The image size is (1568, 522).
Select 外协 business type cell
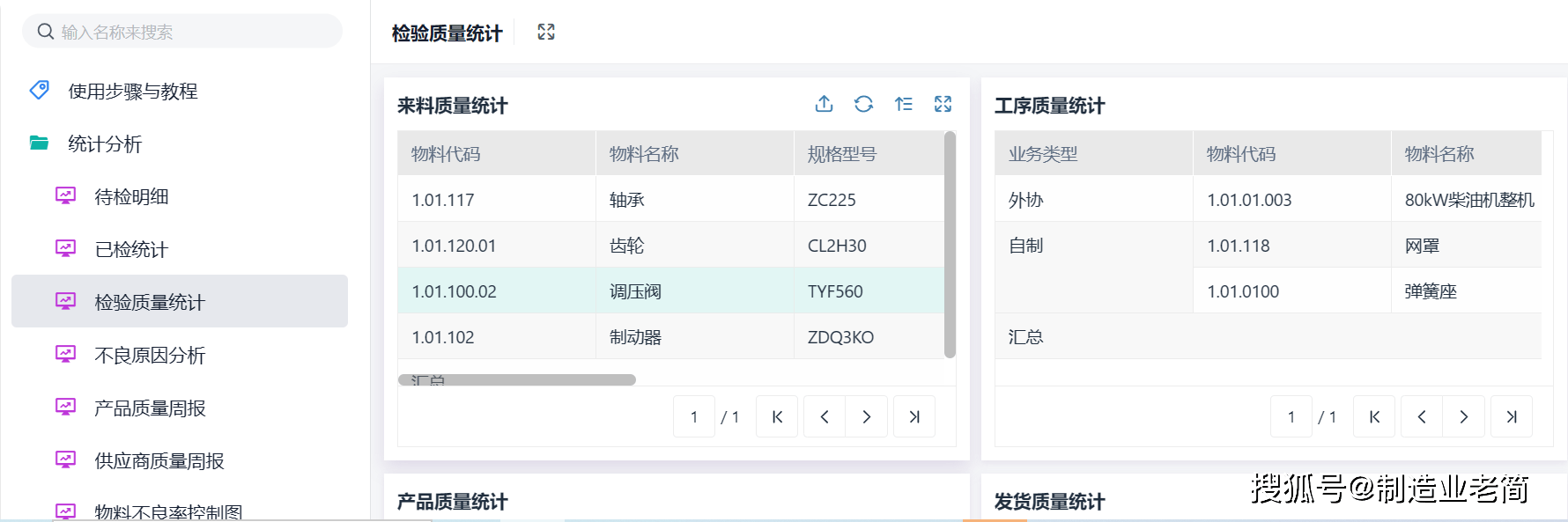click(x=1094, y=199)
